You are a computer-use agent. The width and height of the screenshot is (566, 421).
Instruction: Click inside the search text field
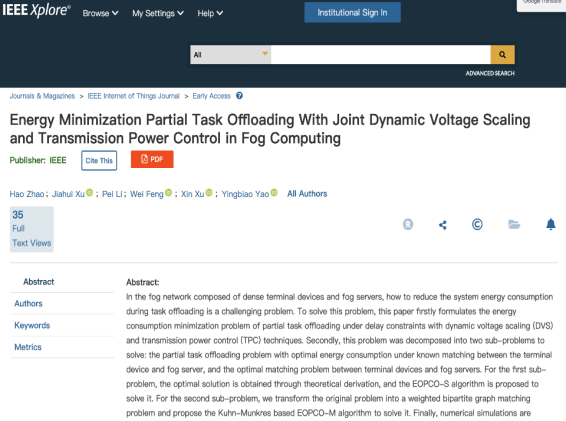click(x=380, y=55)
